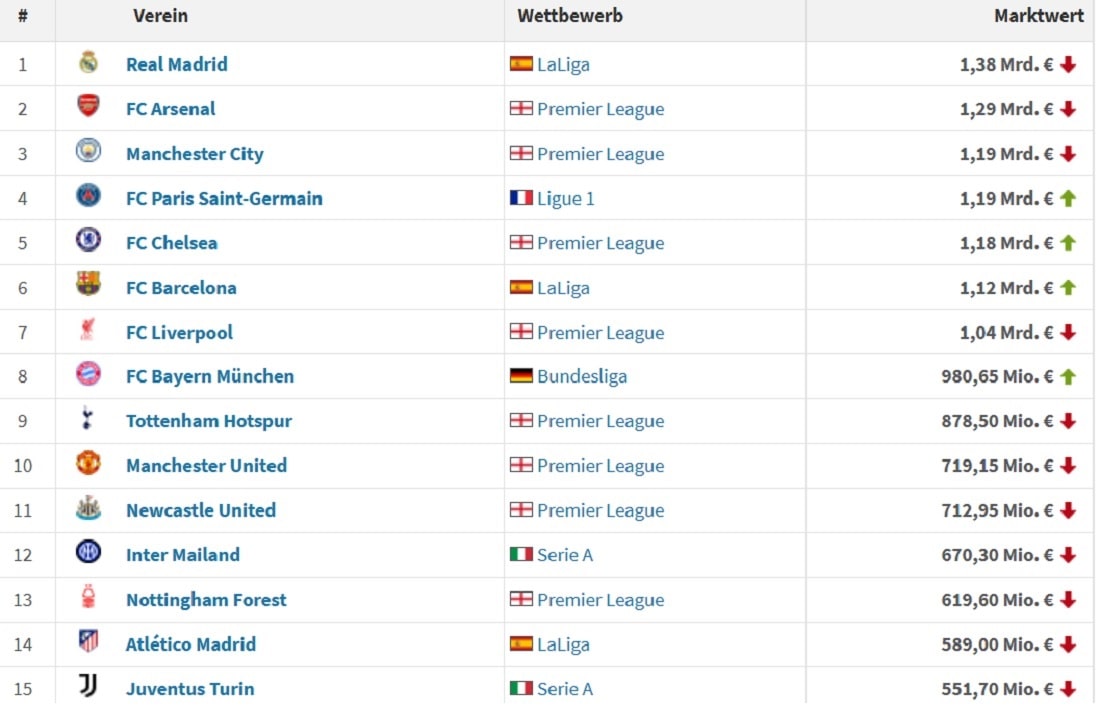
Task: Click the Juventus Turin crest icon
Action: click(88, 687)
